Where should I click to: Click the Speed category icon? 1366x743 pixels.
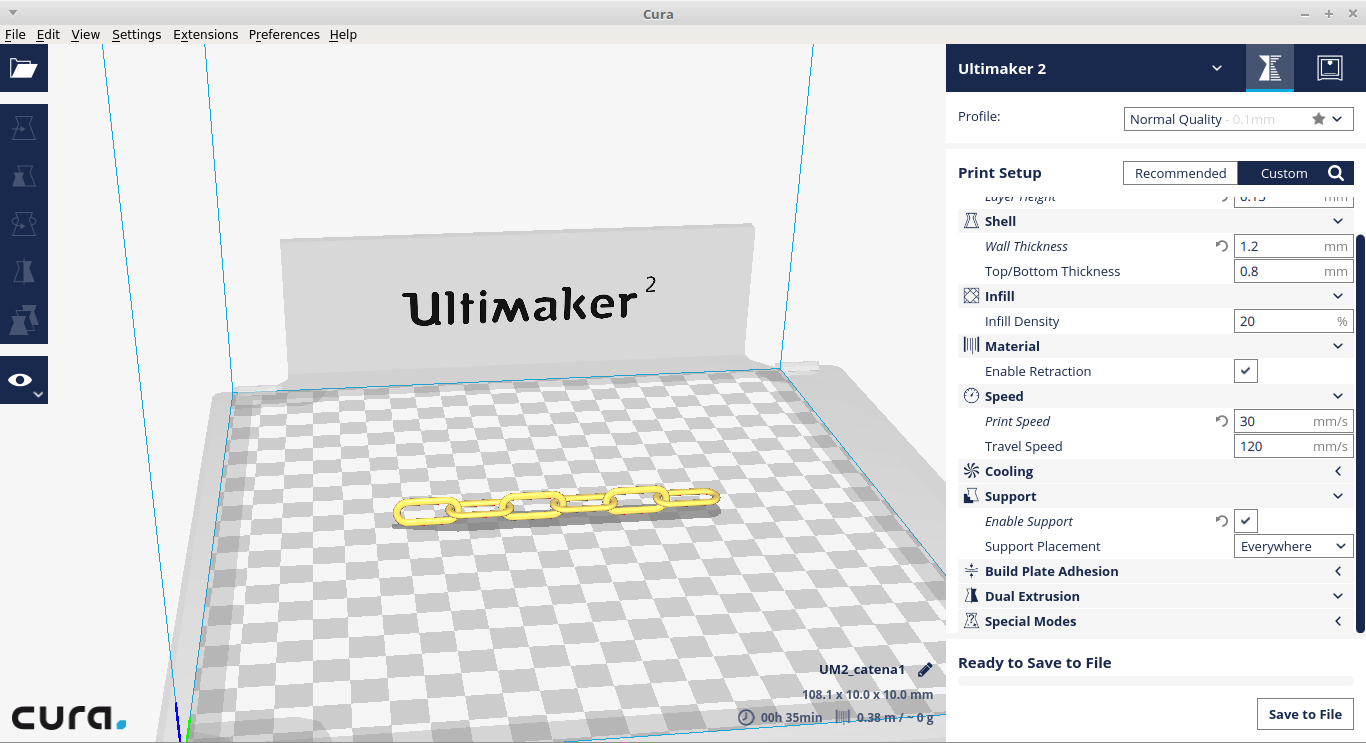[x=971, y=396]
